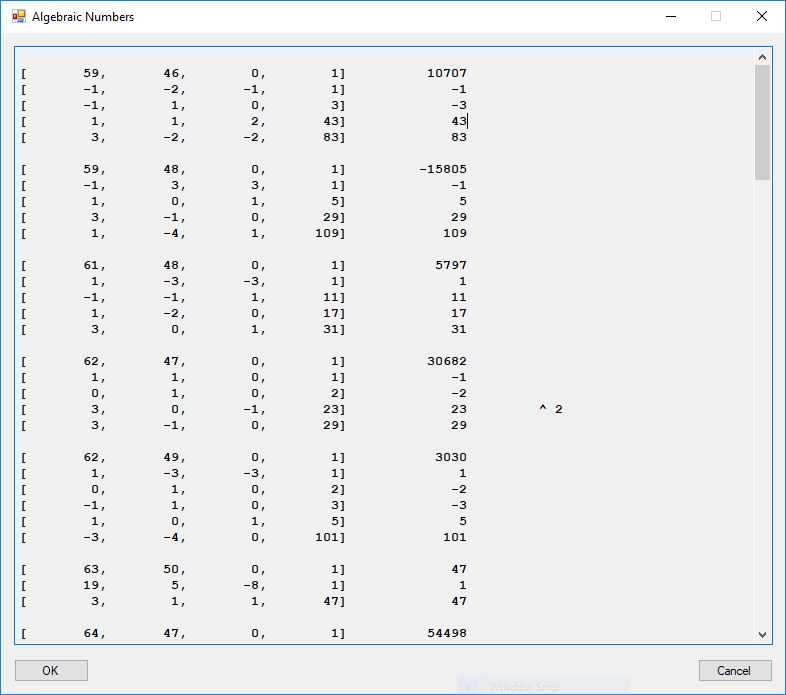
Task: Click the value 3030 in the text area
Action: (x=450, y=457)
